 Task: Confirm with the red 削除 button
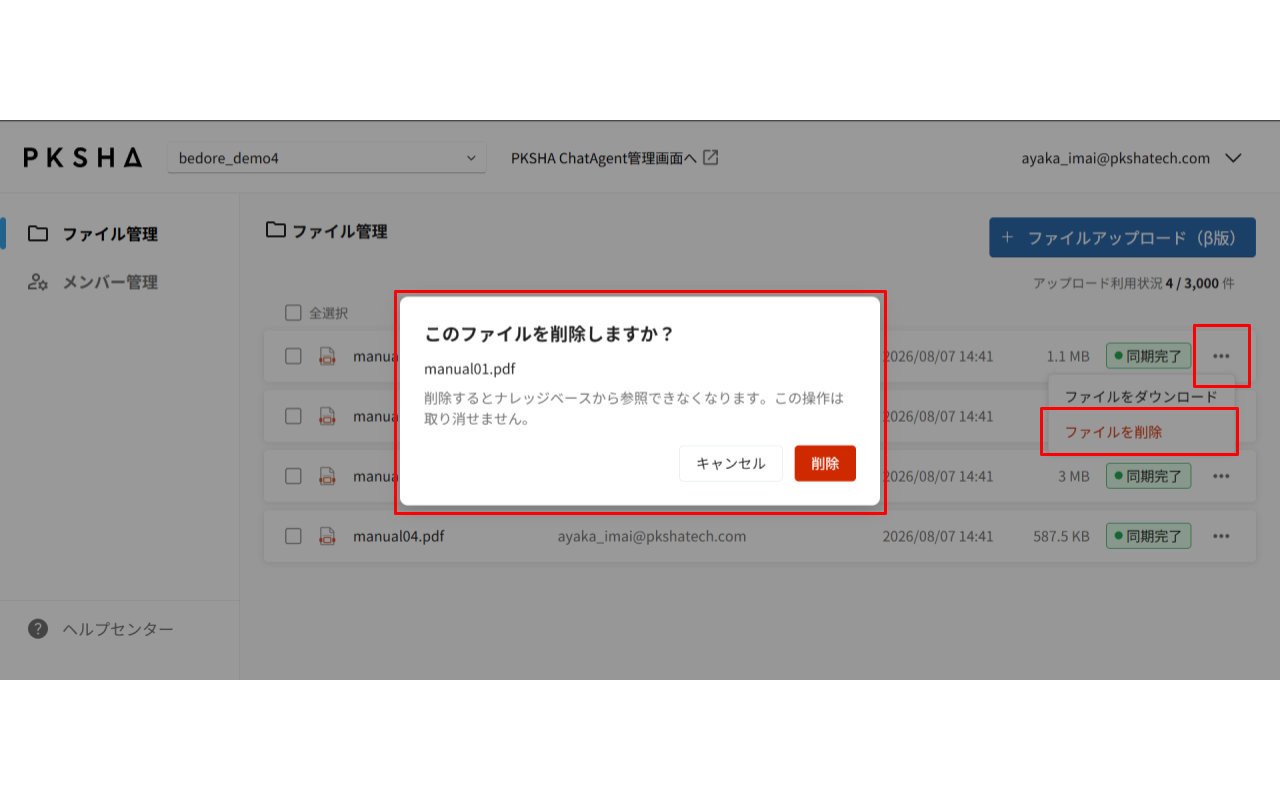(825, 463)
